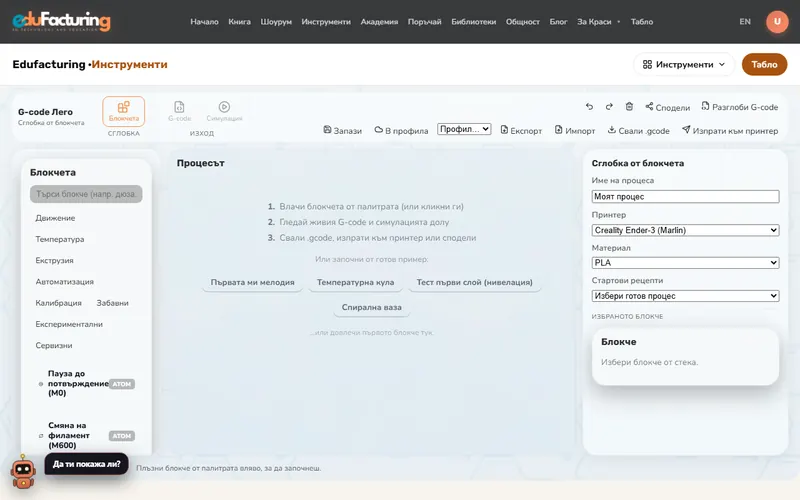Image resolution: width=800 pixels, height=500 pixels.
Task: Select the Екструзия block category
Action: coord(54,260)
